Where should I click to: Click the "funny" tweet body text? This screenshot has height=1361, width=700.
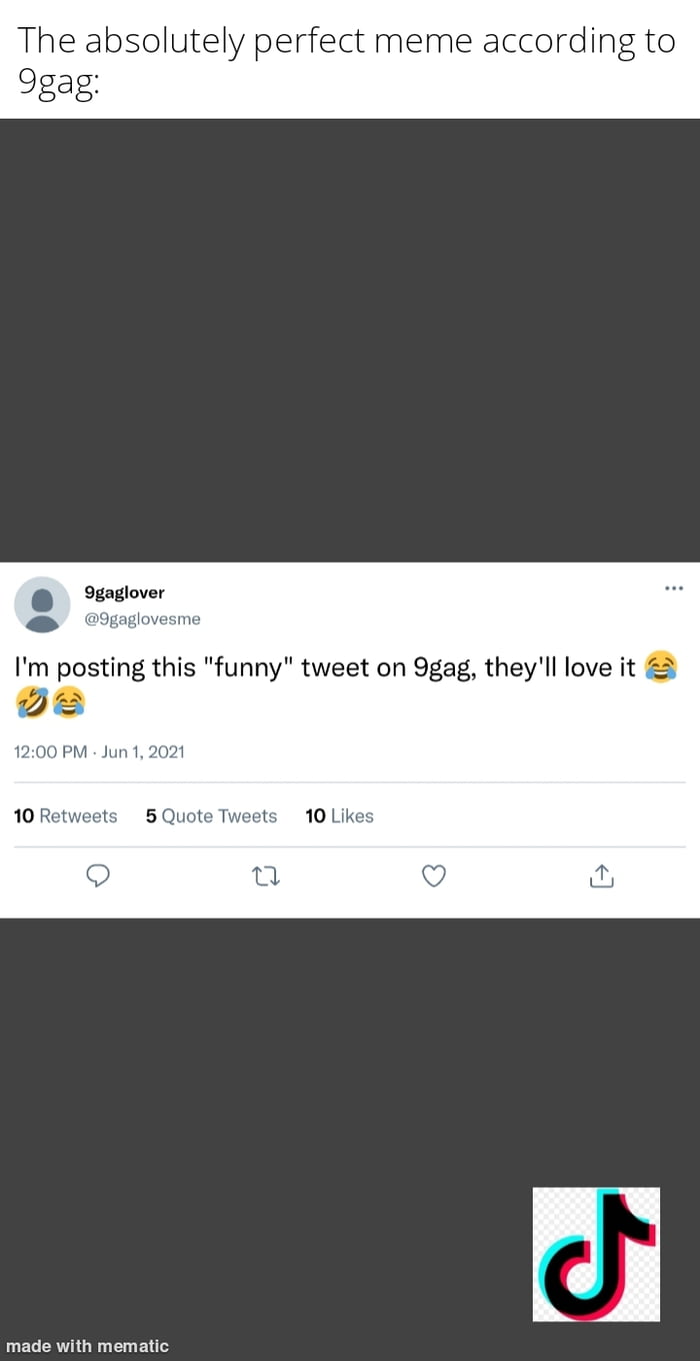tap(325, 668)
